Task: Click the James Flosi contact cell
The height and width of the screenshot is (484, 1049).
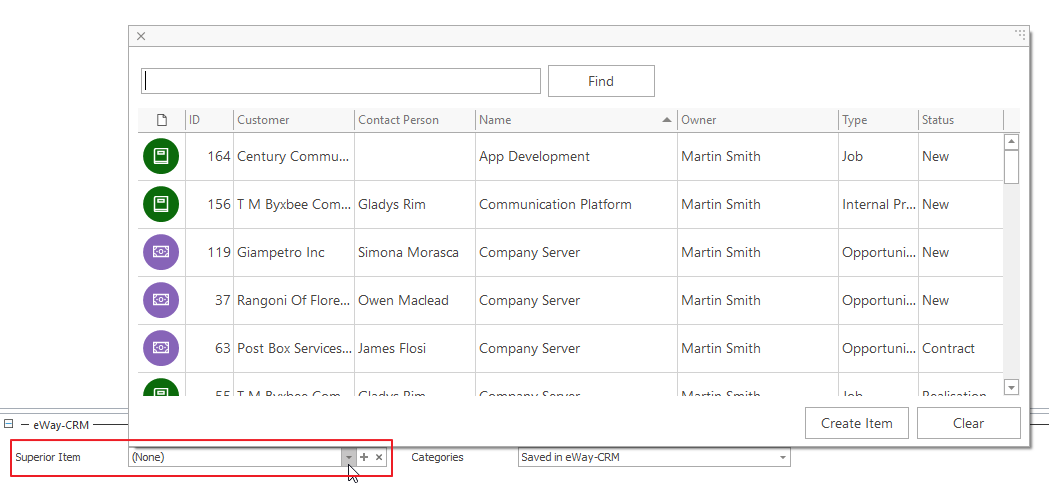Action: (415, 348)
